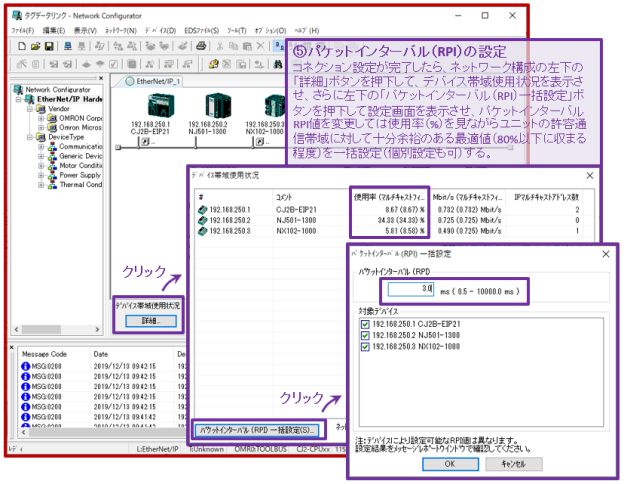Uncheck 192.168.250.2 NJ501-1300 target device
624x484 pixels.
click(365, 336)
